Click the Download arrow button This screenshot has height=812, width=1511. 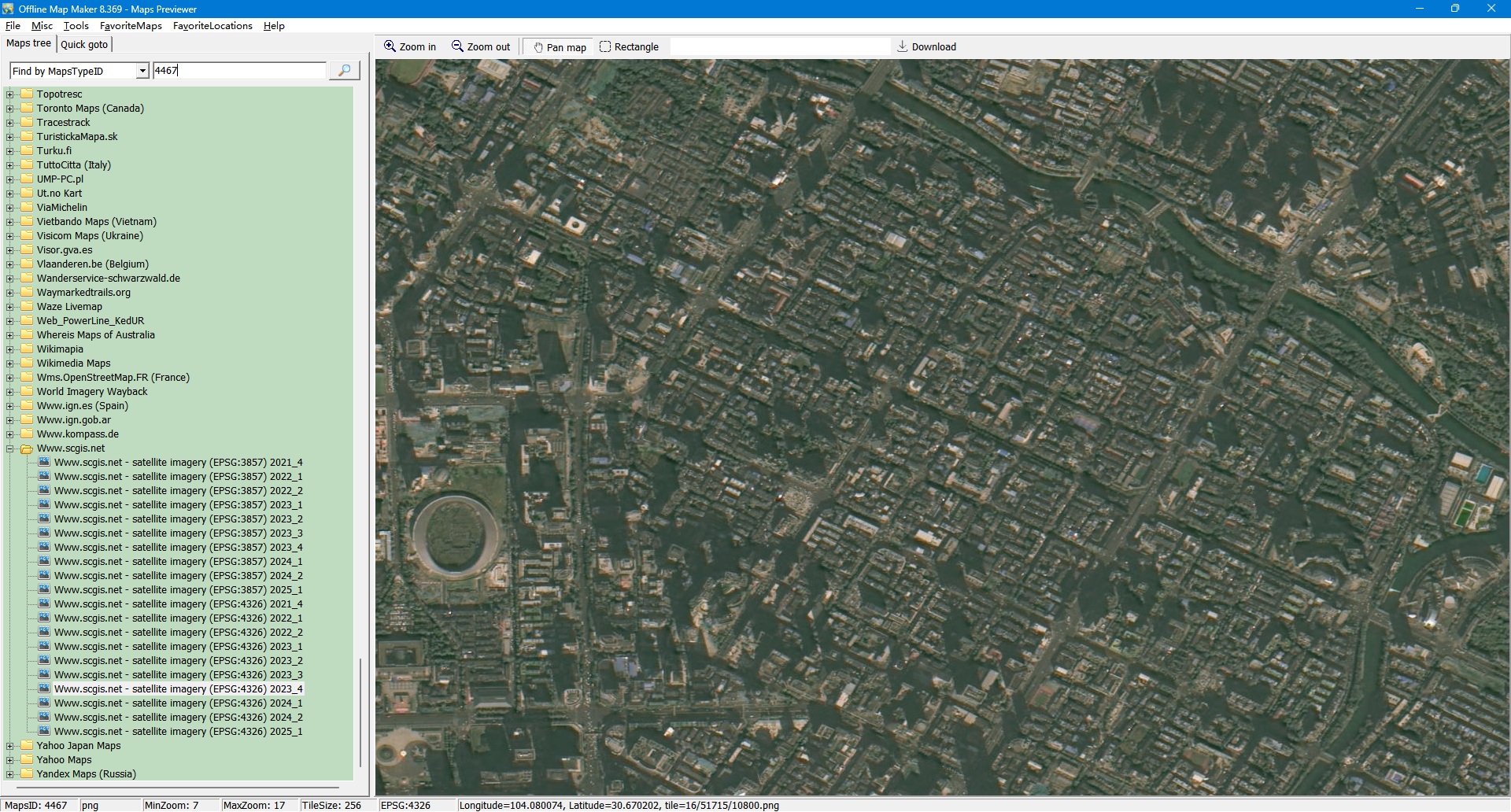[926, 47]
